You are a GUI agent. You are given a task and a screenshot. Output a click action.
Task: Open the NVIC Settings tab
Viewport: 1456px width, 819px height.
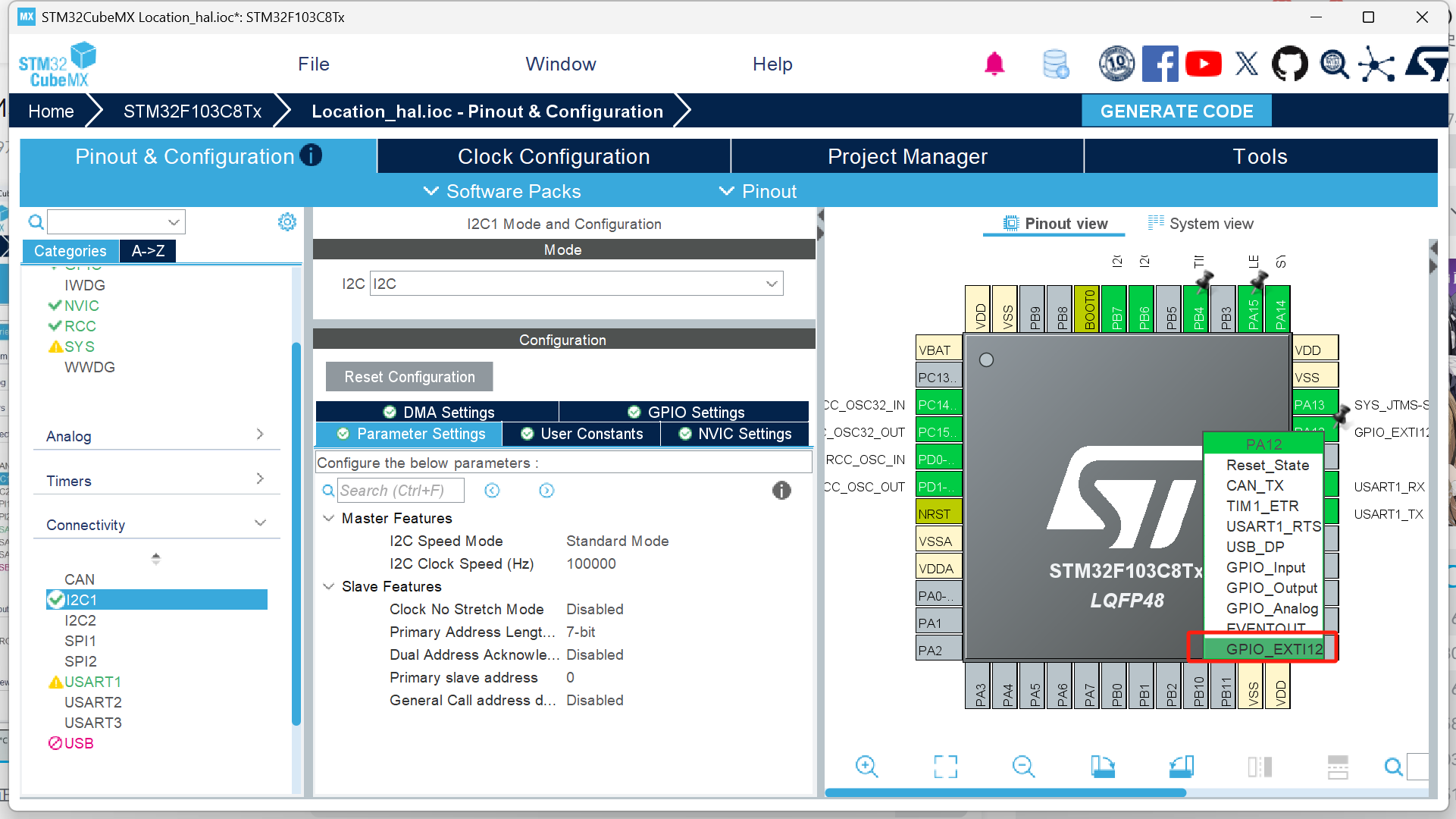(734, 434)
